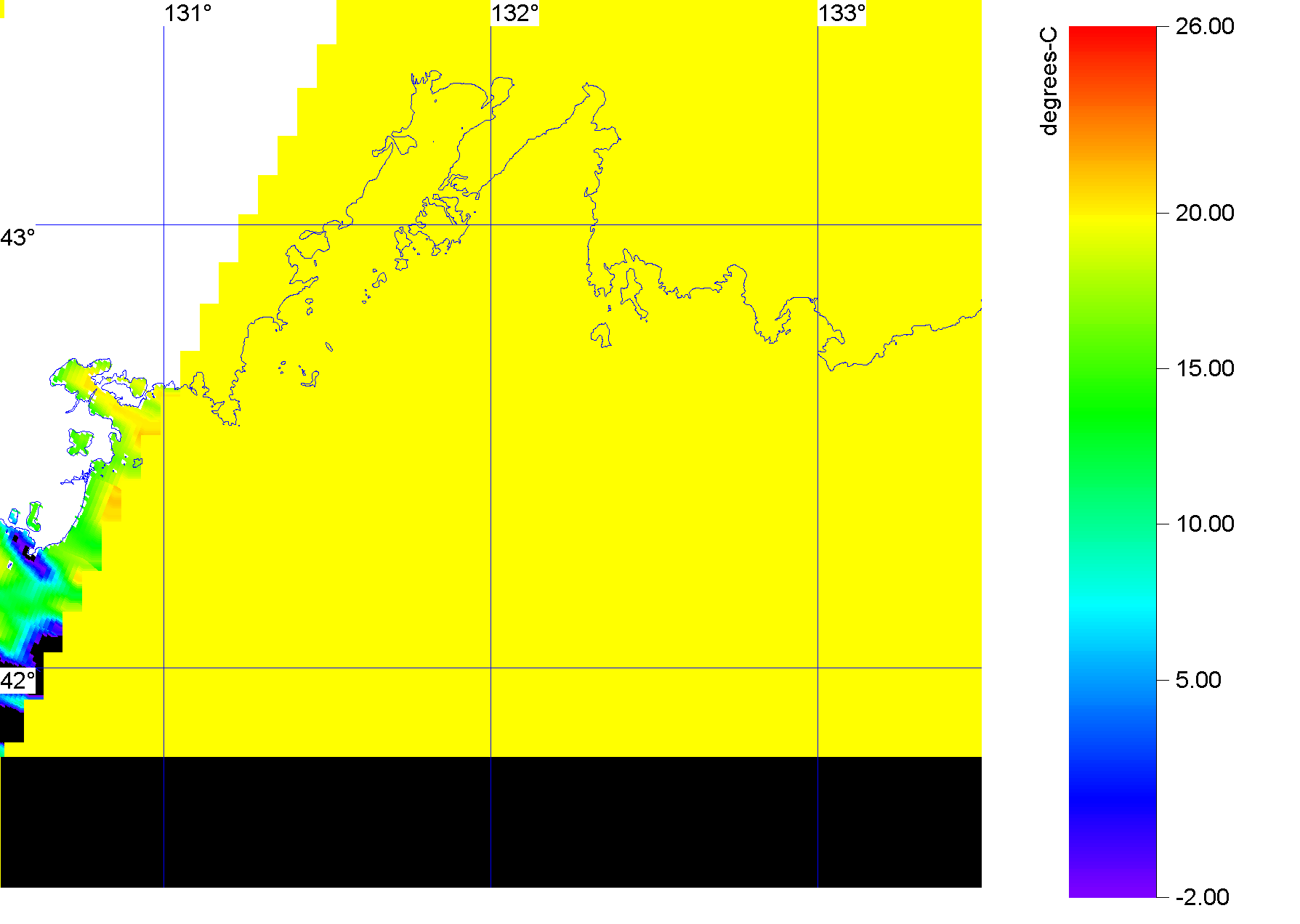
Task: Click the 15.00 colorbar value
Action: click(x=1205, y=368)
